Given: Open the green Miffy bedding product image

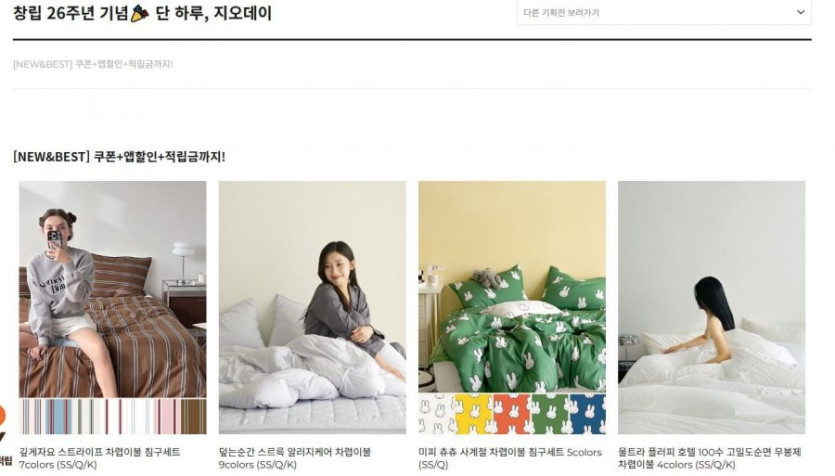Looking at the screenshot, I should tap(512, 287).
